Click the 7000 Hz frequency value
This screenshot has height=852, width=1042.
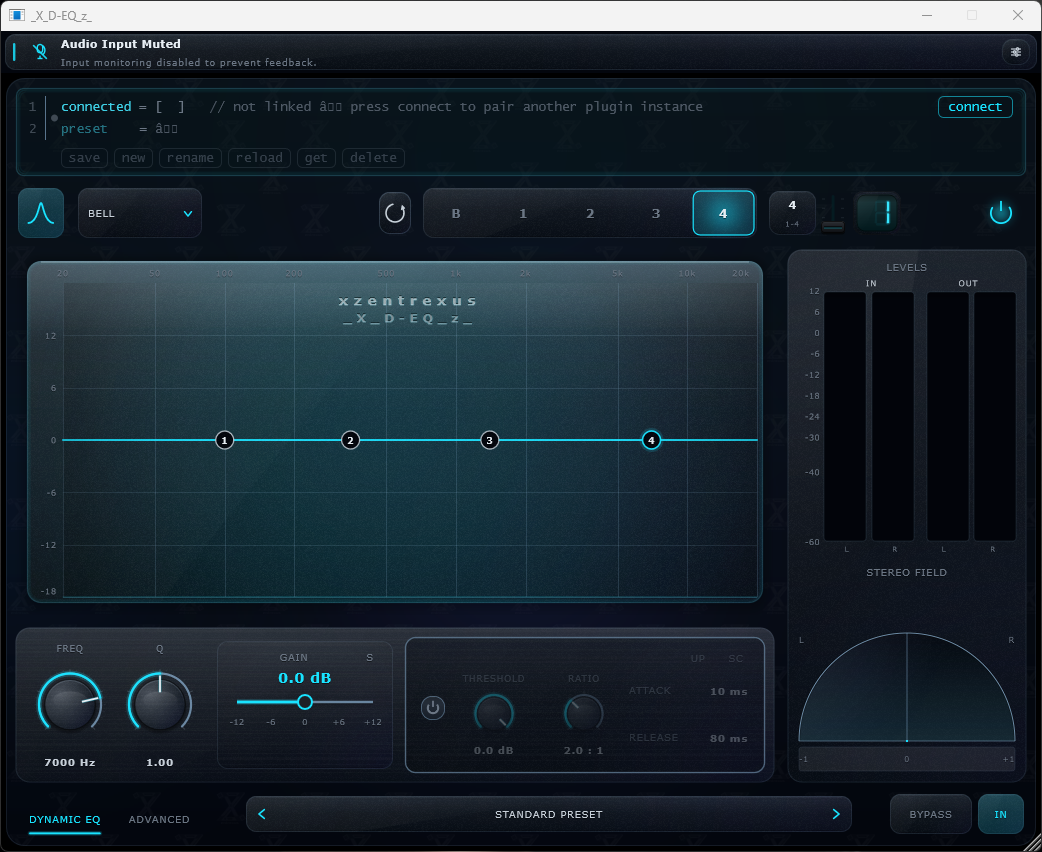point(70,762)
